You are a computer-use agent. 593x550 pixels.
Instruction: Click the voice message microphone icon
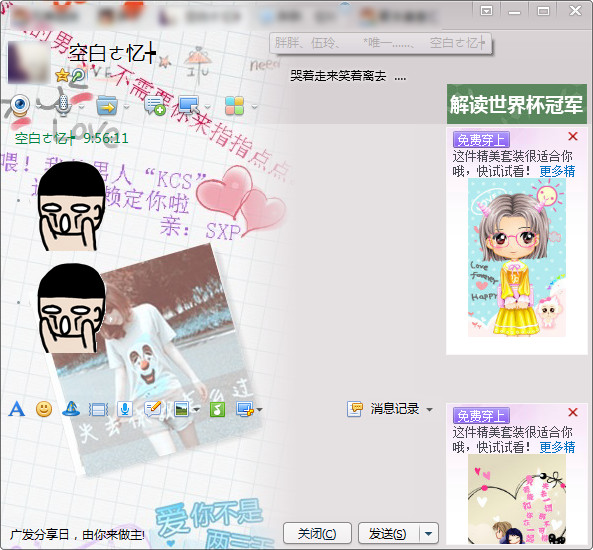click(125, 409)
